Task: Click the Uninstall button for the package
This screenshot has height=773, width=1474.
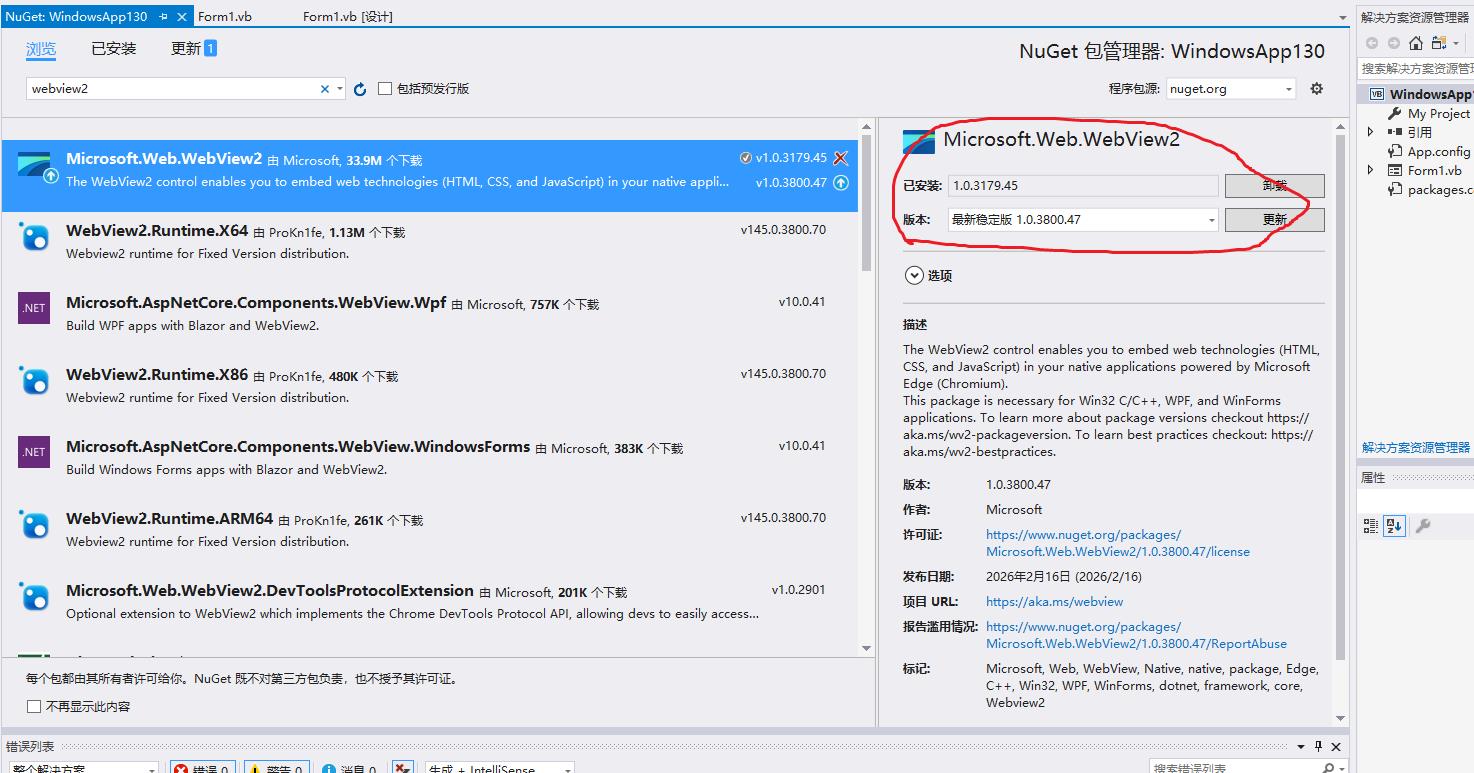Action: click(1274, 186)
